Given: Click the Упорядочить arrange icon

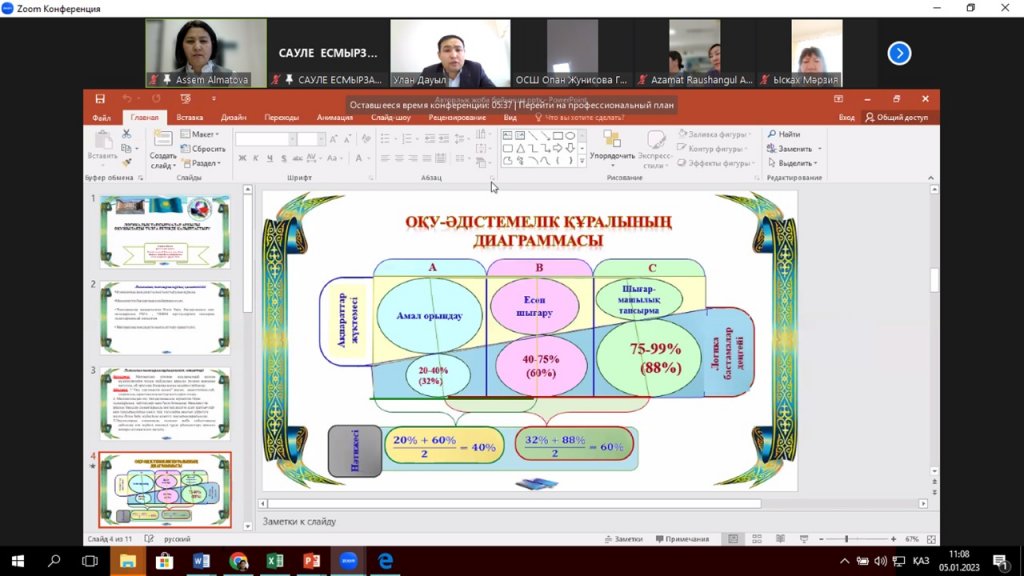Looking at the screenshot, I should (612, 139).
